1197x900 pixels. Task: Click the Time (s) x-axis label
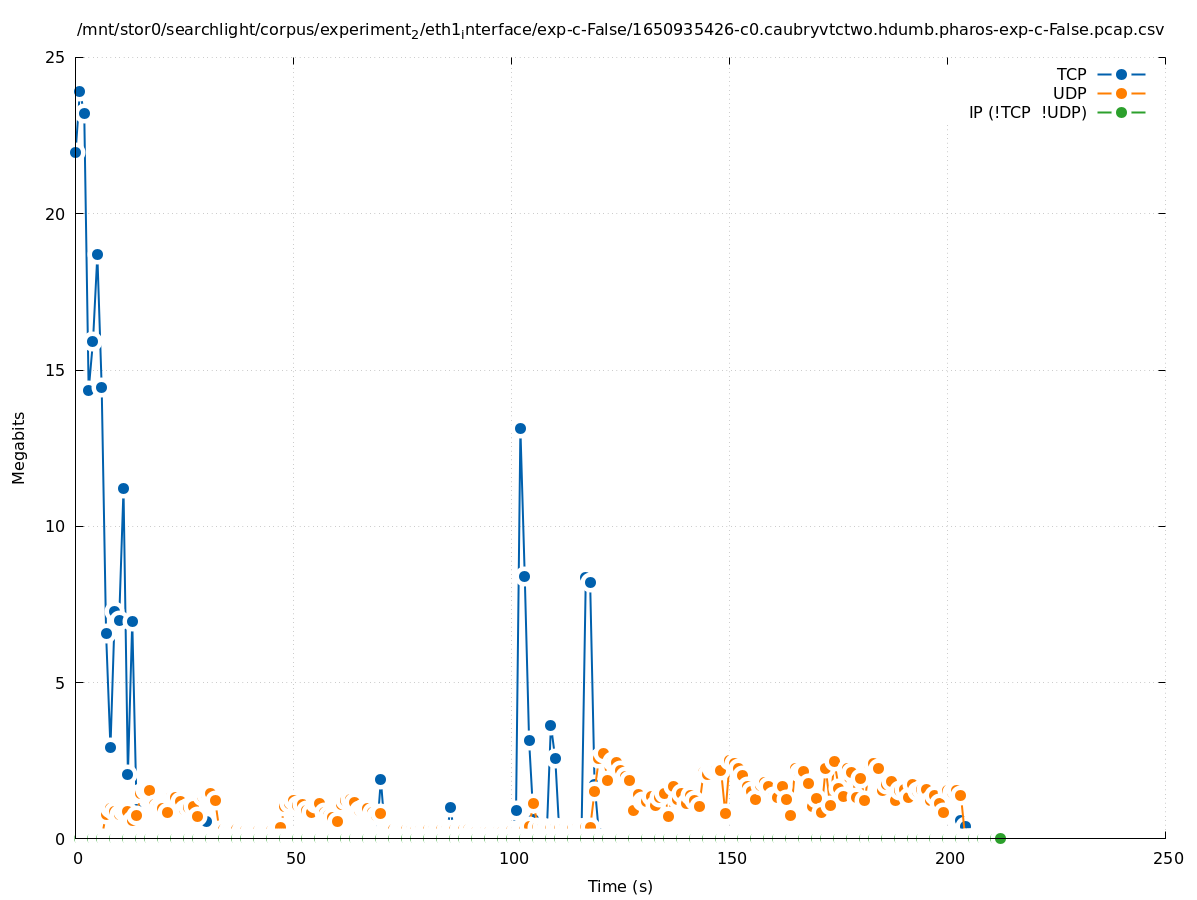click(x=620, y=886)
